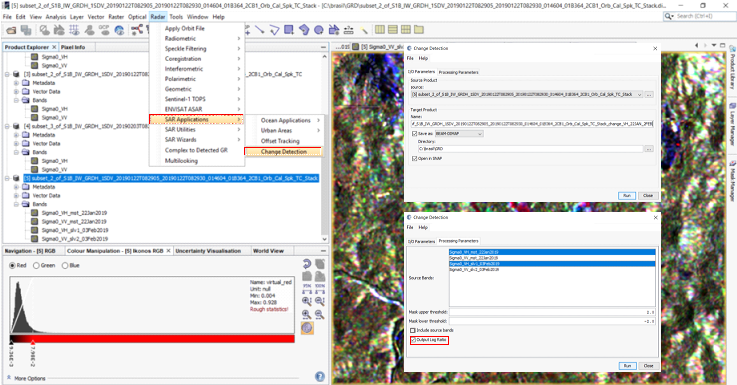Click the Open Product folder toolbar icon
The height and width of the screenshot is (385, 737).
pyautogui.click(x=11, y=31)
